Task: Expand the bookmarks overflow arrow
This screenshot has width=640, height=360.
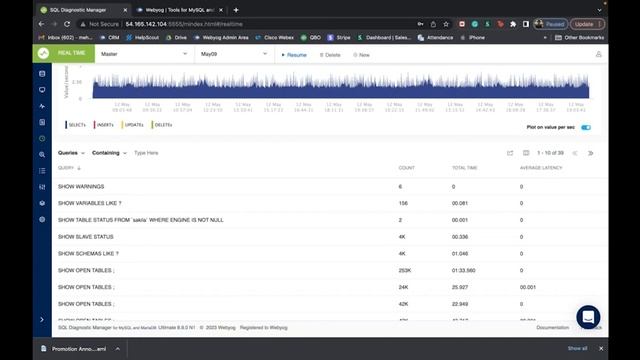Action: [x=545, y=38]
